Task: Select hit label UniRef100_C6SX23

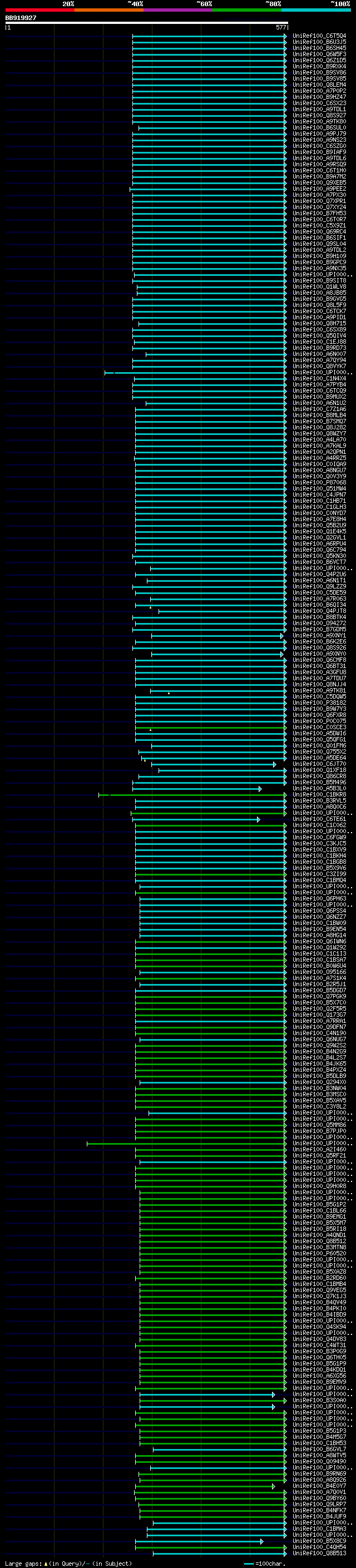Action: 319,103
